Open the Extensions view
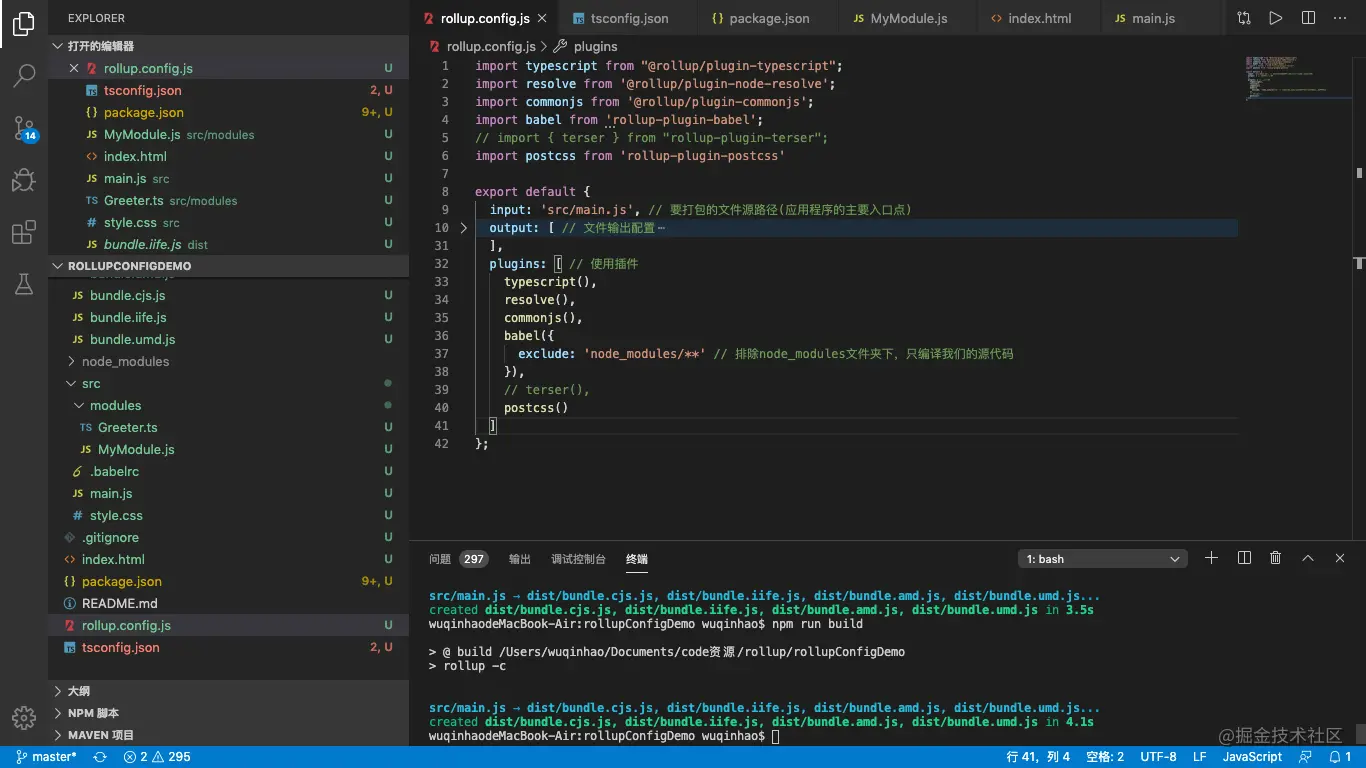The width and height of the screenshot is (1366, 768). [x=24, y=233]
